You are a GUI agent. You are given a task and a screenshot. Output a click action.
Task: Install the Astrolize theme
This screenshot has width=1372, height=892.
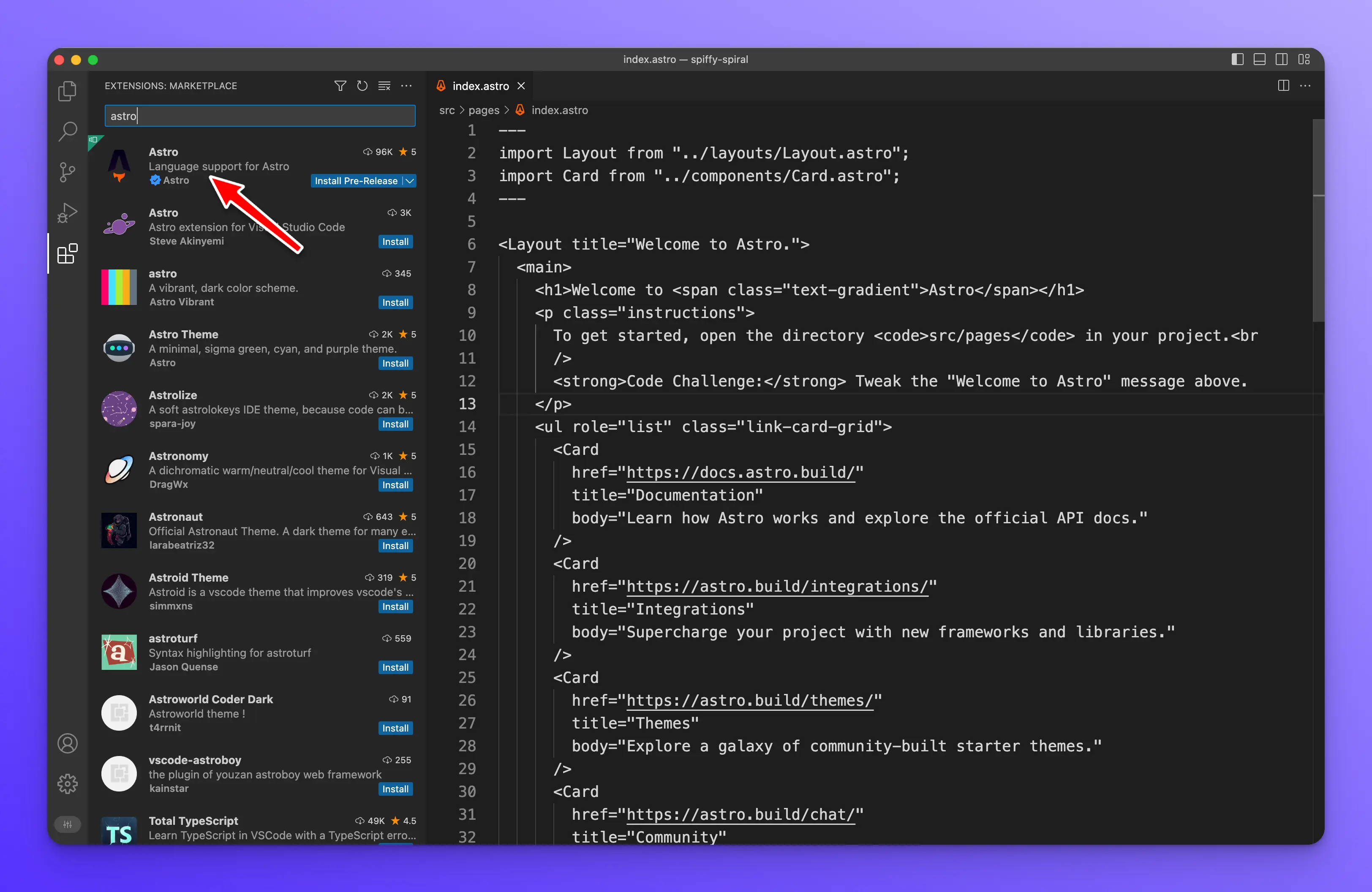point(395,424)
